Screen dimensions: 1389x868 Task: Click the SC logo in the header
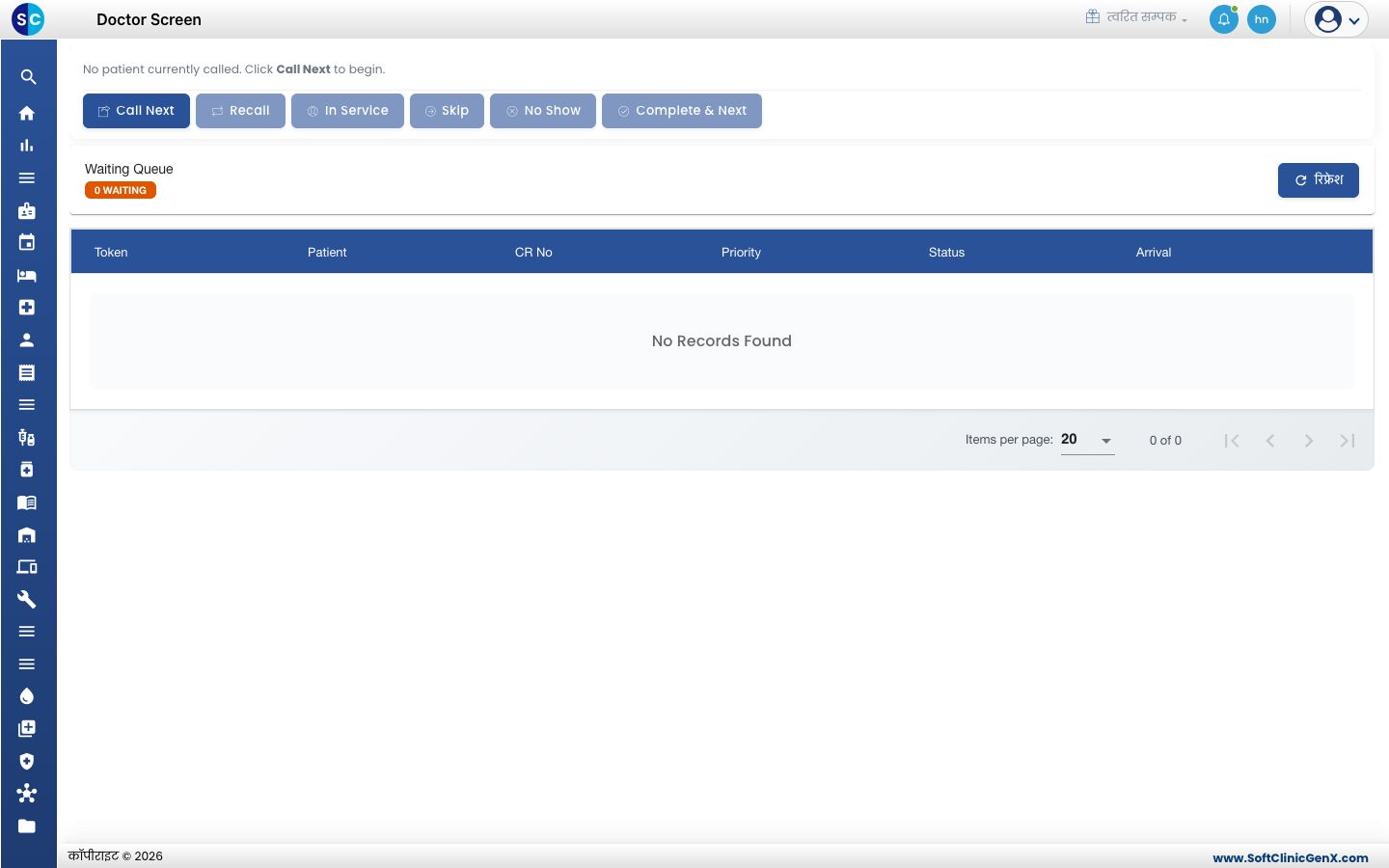[x=28, y=19]
